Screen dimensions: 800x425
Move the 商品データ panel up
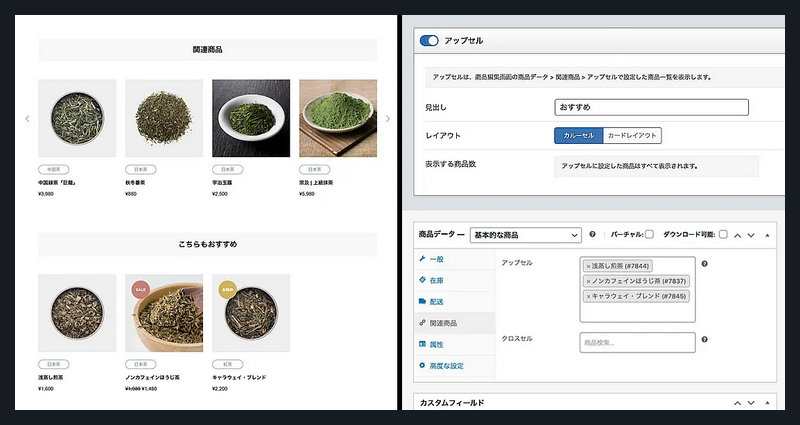point(738,235)
